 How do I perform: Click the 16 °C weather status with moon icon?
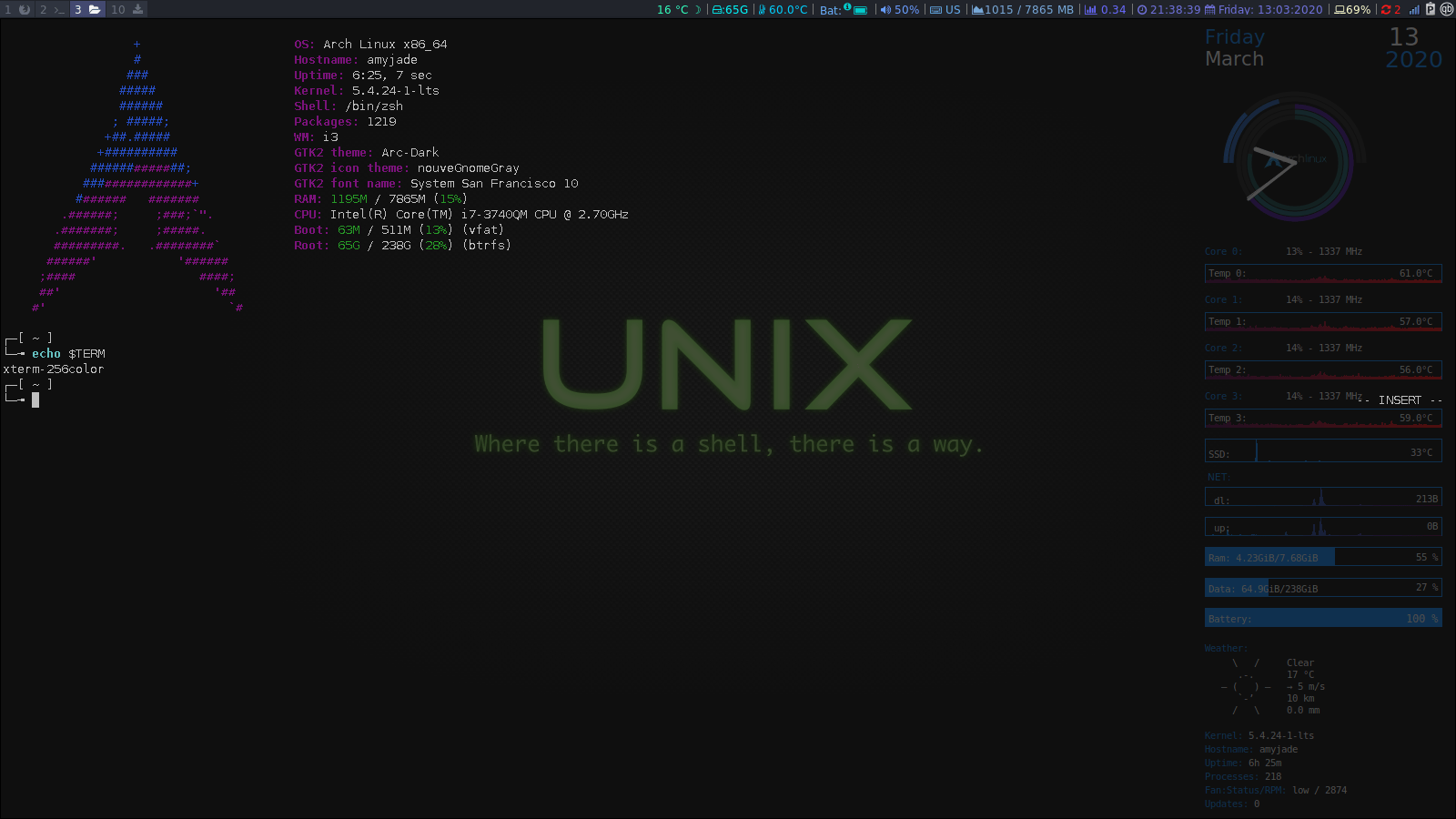[679, 10]
